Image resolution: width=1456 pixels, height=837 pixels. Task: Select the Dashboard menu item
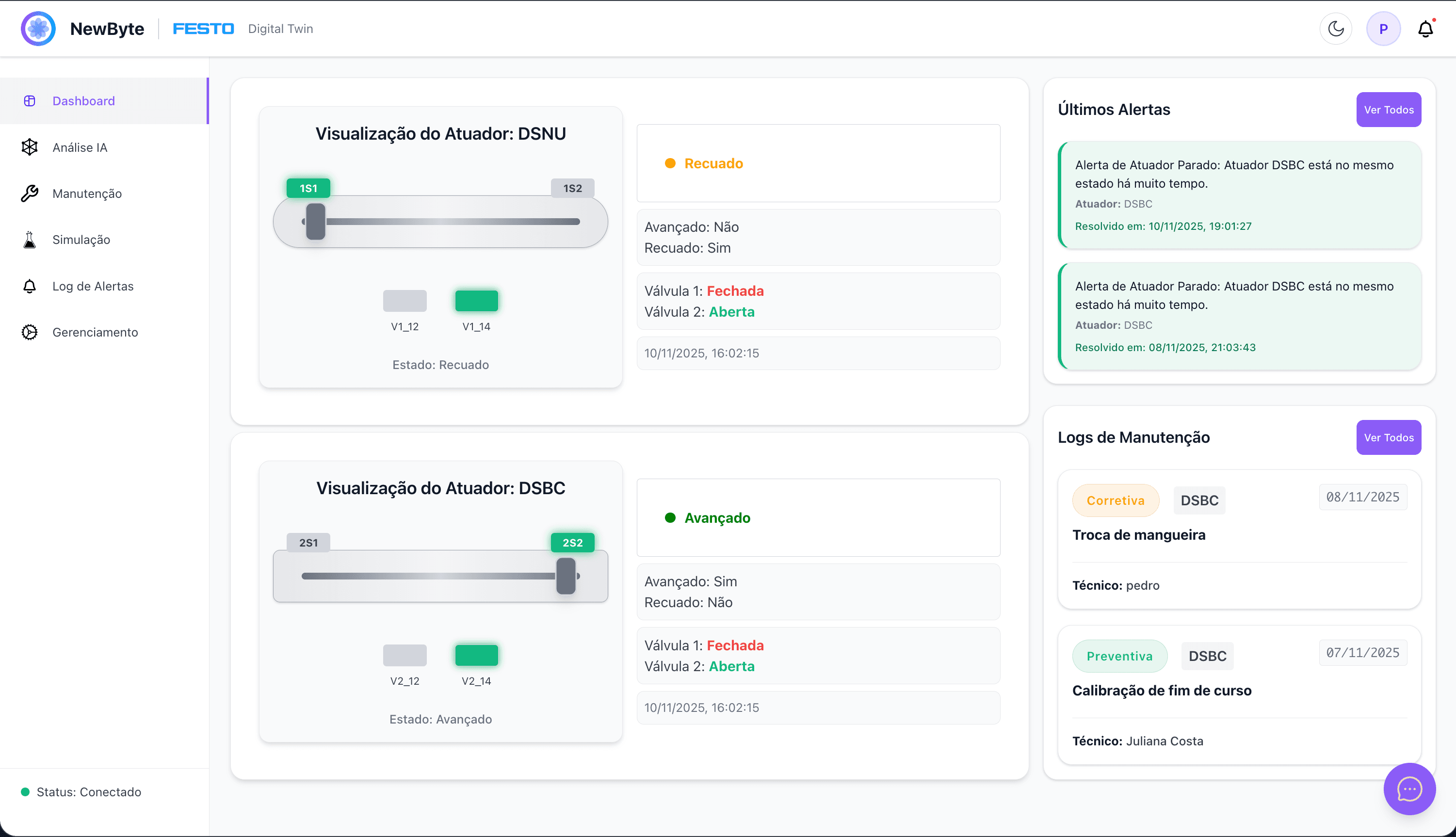[x=83, y=101]
